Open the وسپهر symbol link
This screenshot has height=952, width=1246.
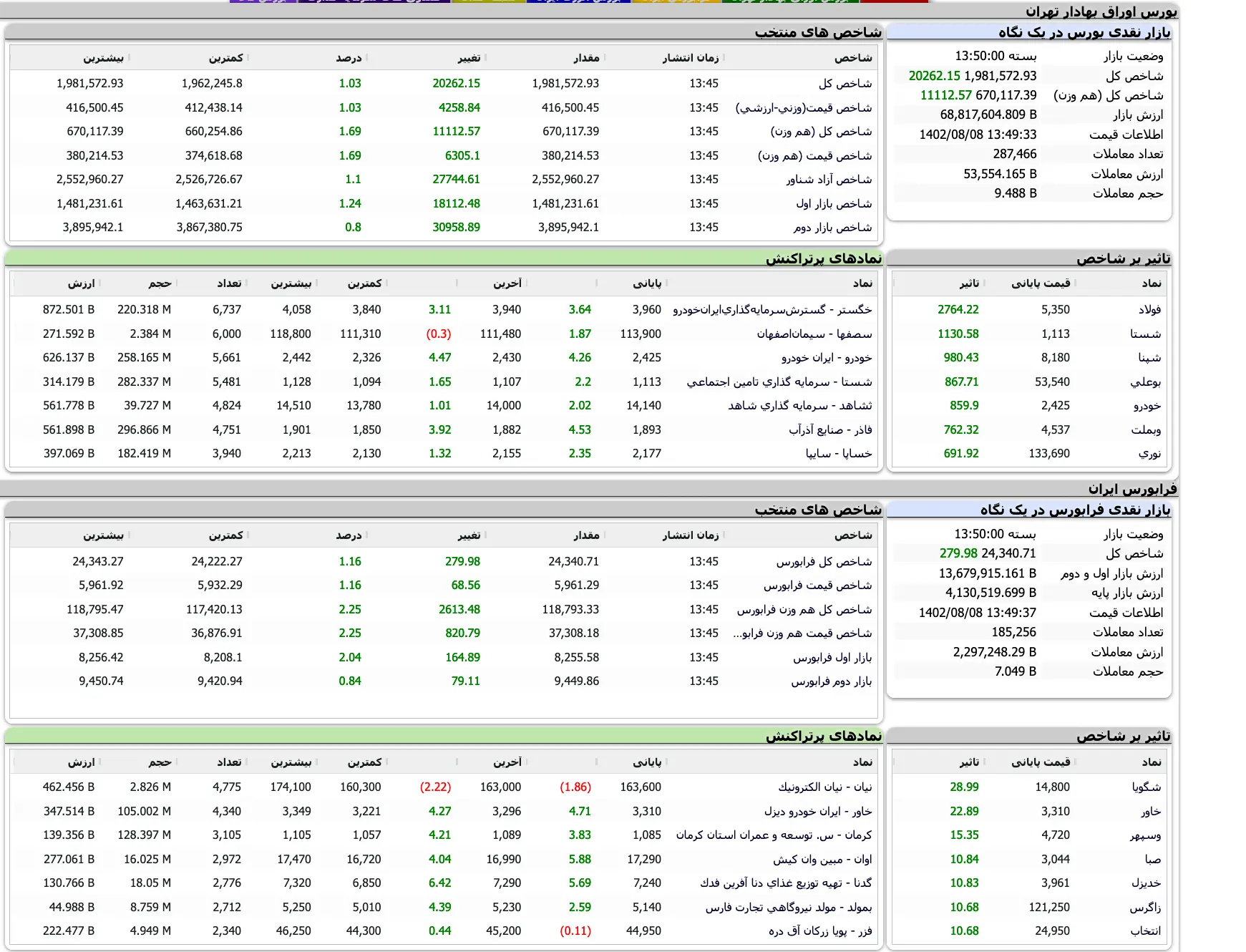click(1145, 835)
